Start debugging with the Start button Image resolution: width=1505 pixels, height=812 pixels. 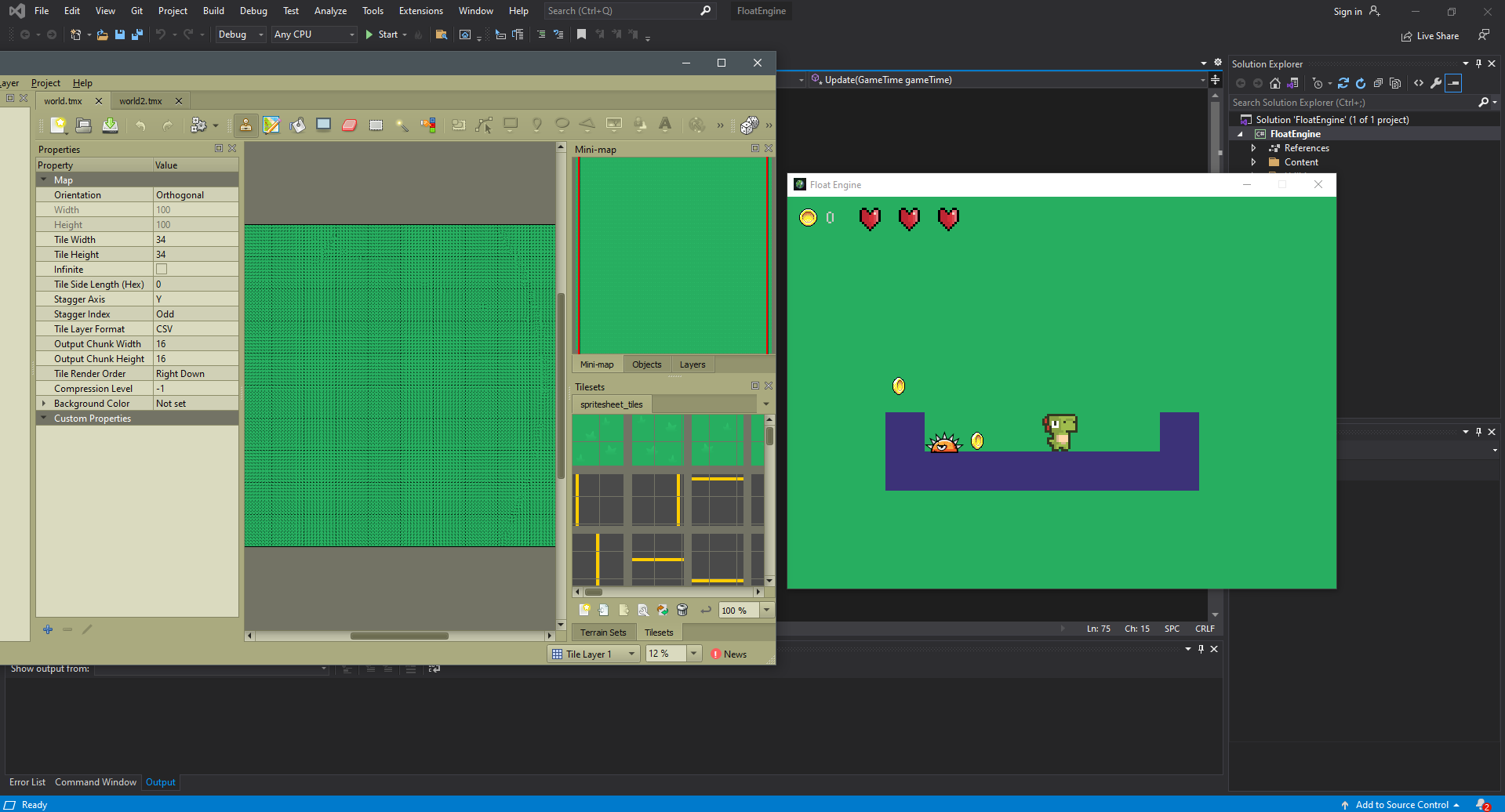[x=384, y=34]
